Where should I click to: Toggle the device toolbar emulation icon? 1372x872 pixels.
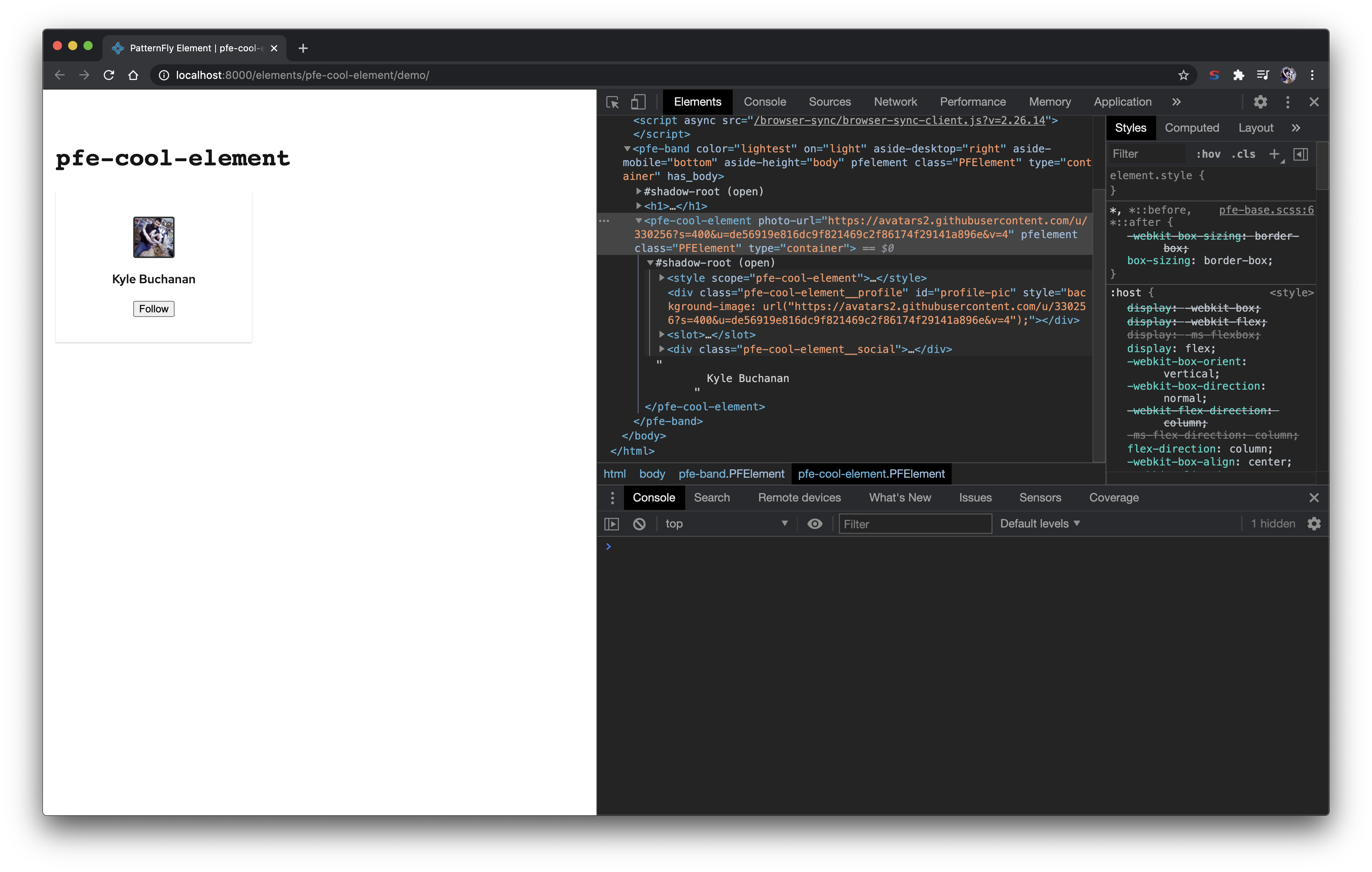pos(638,102)
